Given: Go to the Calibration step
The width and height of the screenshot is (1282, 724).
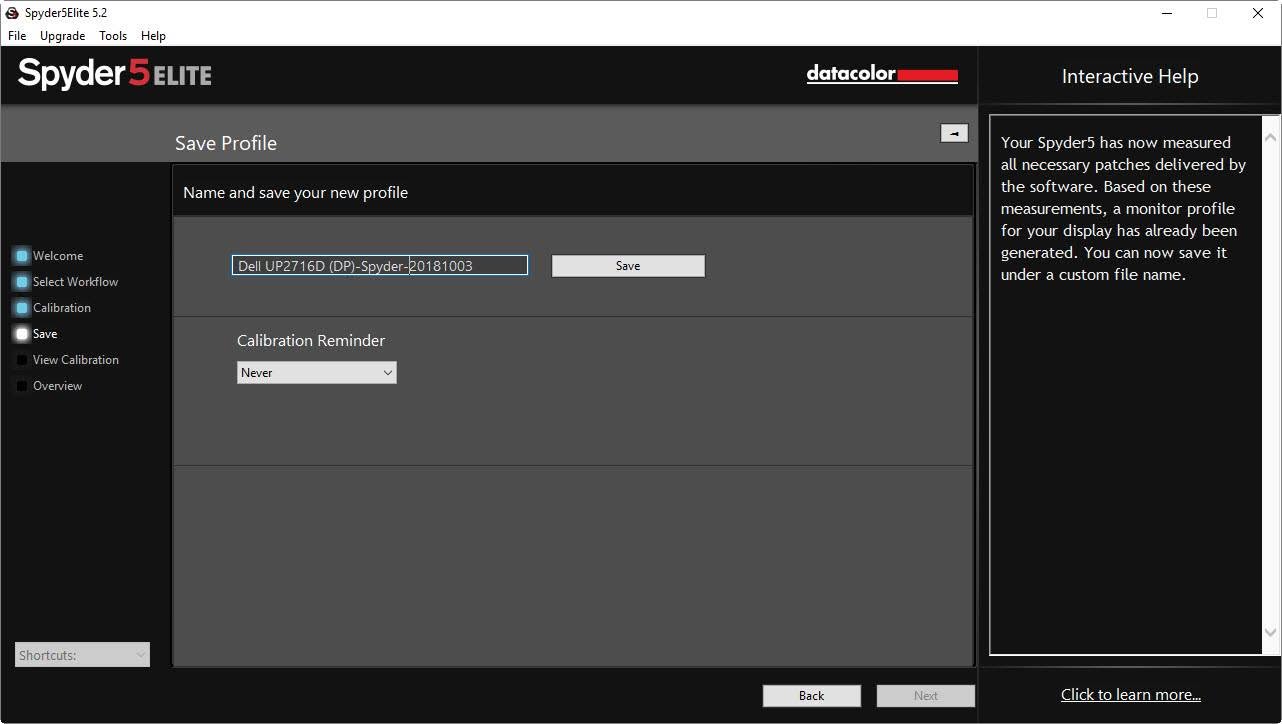Looking at the screenshot, I should 62,308.
